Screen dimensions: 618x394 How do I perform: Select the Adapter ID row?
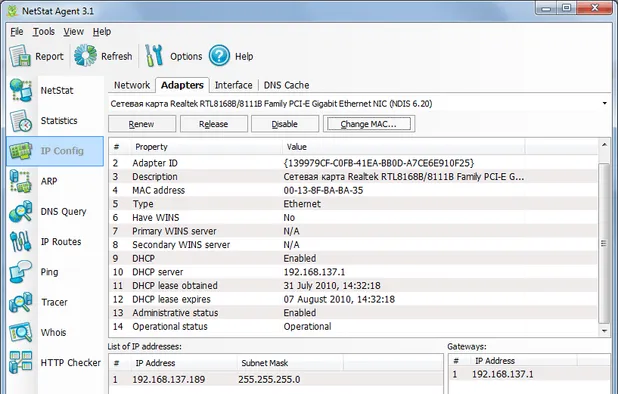[x=353, y=163]
